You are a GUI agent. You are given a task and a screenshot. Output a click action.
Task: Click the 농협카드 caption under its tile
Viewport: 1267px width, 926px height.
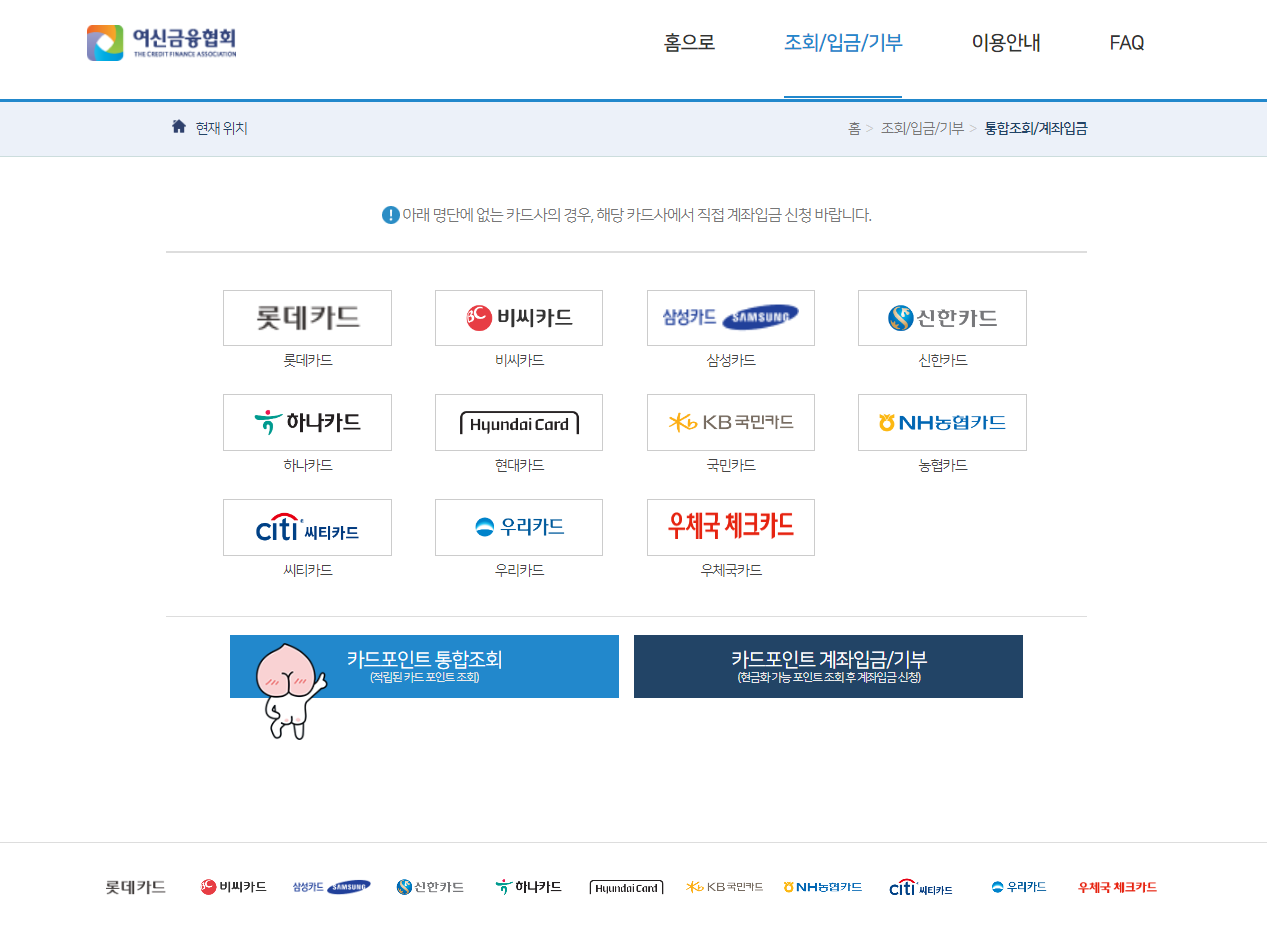click(x=943, y=465)
